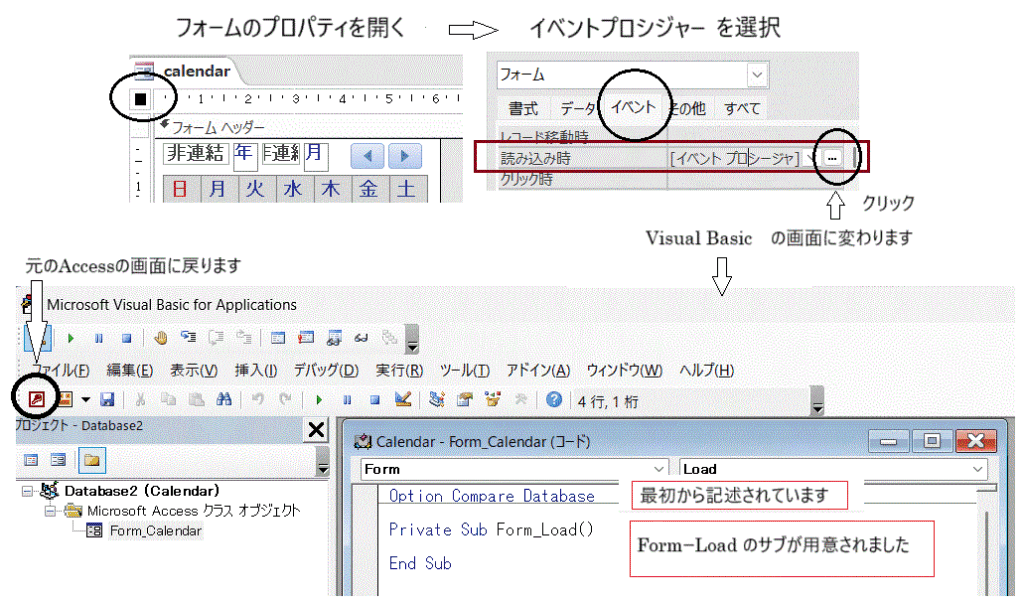
Task: Click the View Microsoft Access icon
Action: pos(37,399)
